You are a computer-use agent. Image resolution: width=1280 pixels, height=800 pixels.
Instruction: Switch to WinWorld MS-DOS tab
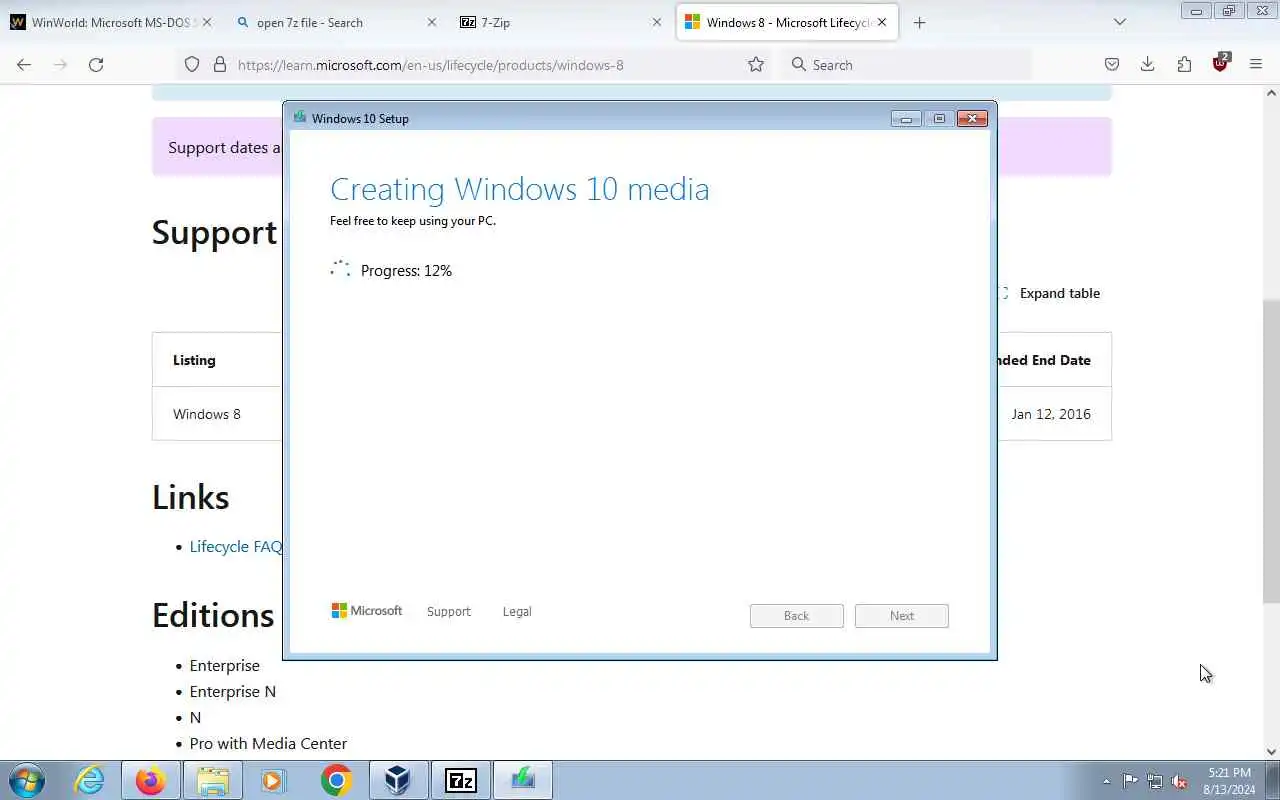(x=111, y=22)
